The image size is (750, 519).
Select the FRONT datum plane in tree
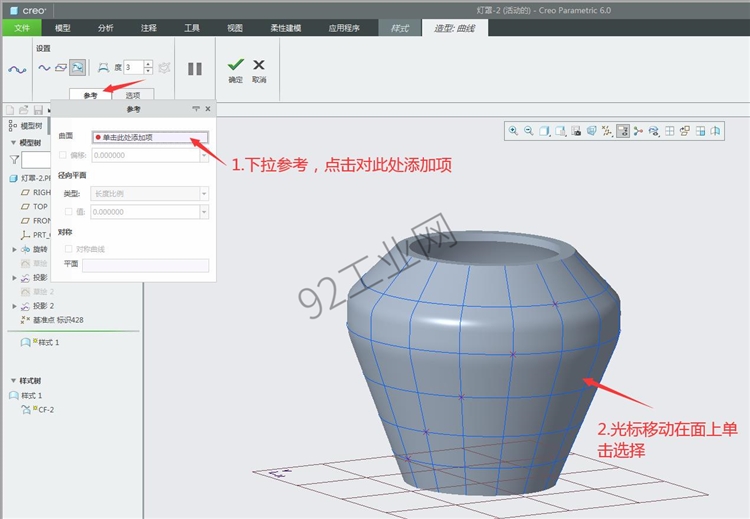pyautogui.click(x=36, y=221)
